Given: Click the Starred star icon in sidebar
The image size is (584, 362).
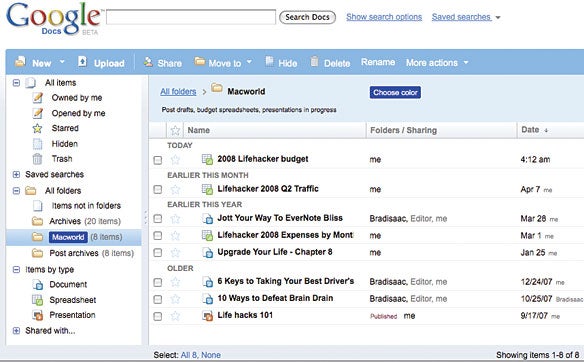Looking at the screenshot, I should tap(37, 128).
